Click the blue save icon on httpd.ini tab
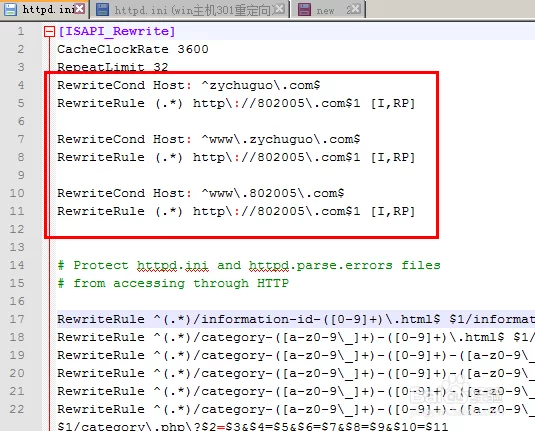The width and height of the screenshot is (535, 431). tap(10, 10)
